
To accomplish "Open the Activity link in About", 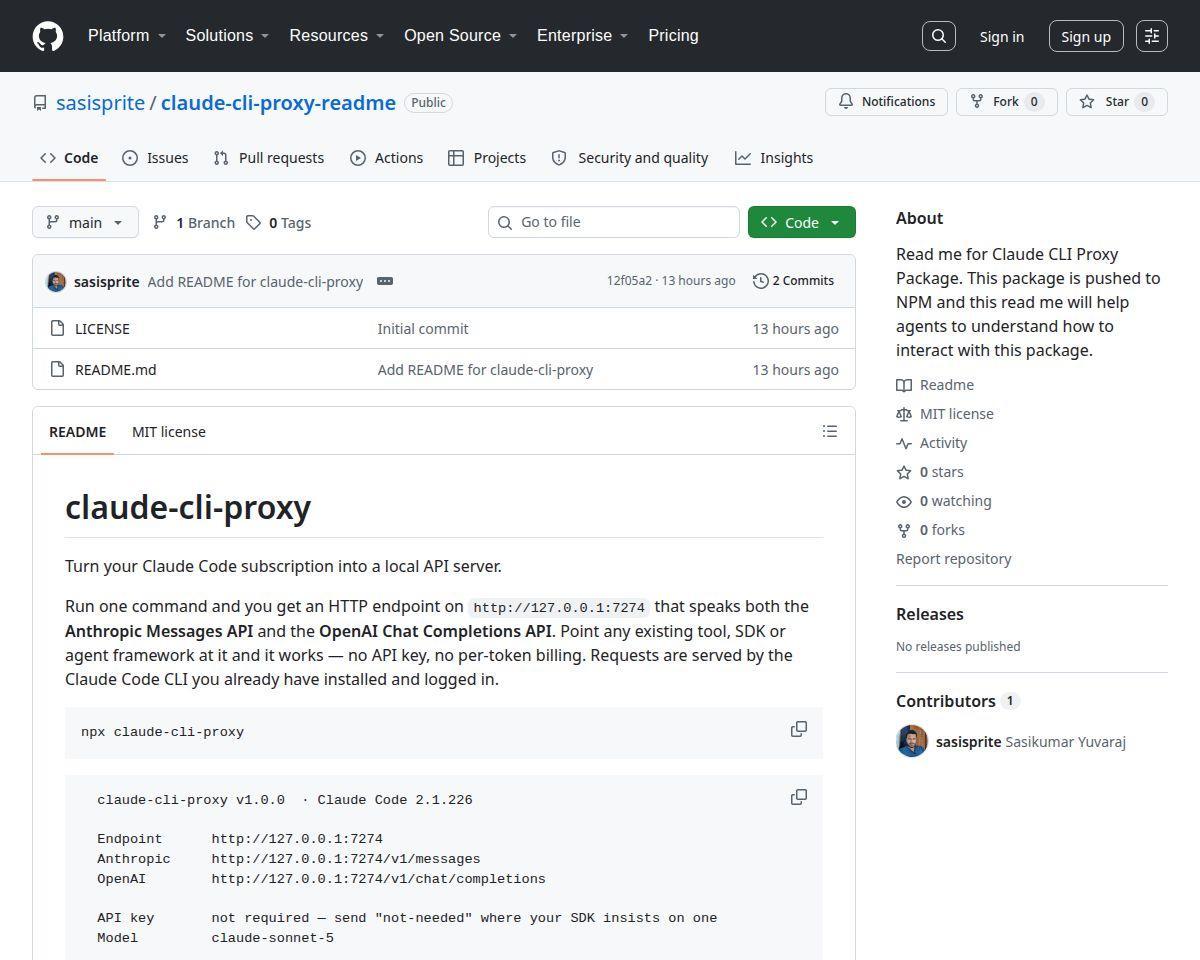I will point(933,443).
